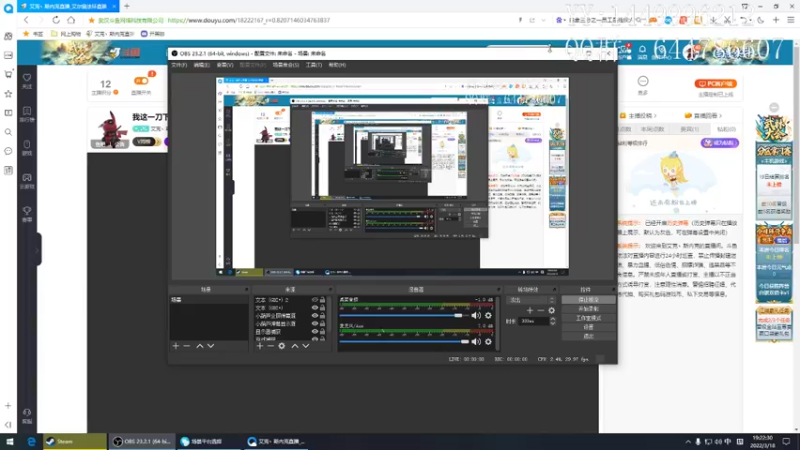Add a new source with the Sources plus icon

pos(260,346)
